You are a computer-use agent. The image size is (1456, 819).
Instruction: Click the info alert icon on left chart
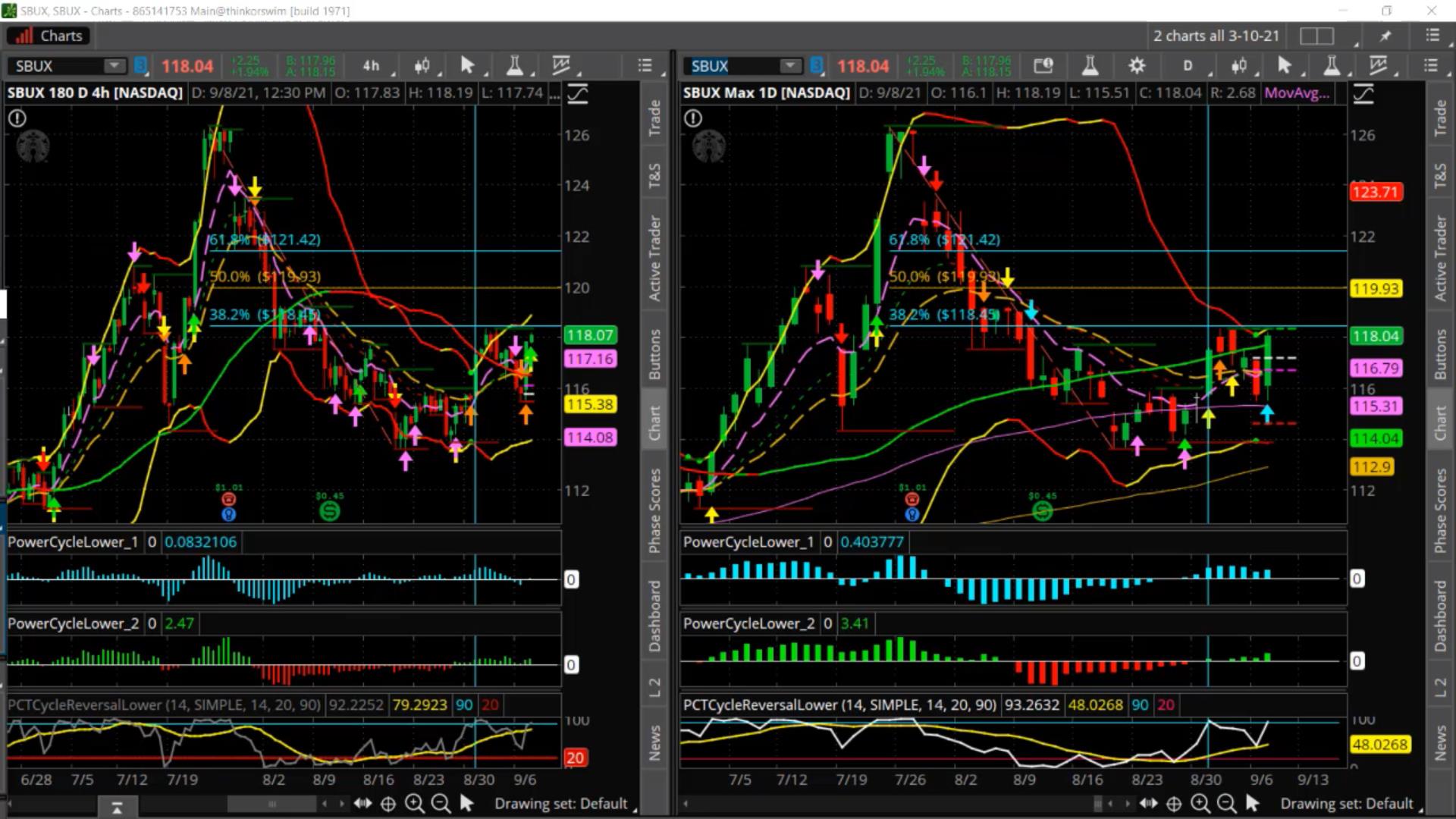click(x=17, y=118)
